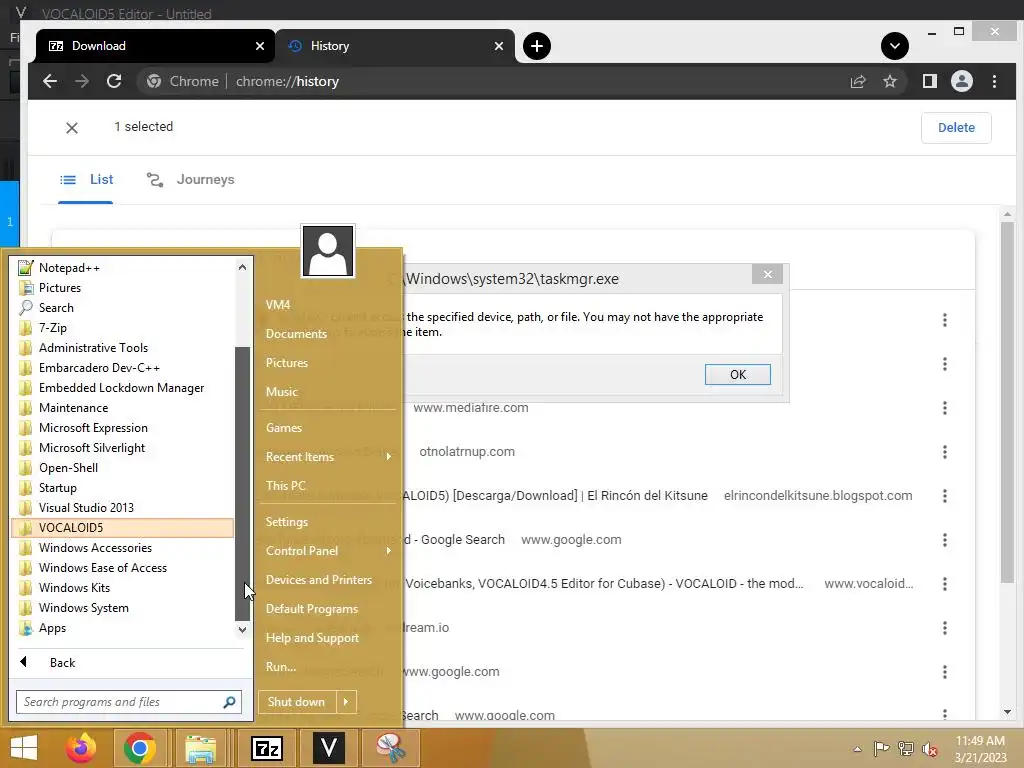Expand the Startup folder
The image size is (1024, 768).
coord(122,488)
